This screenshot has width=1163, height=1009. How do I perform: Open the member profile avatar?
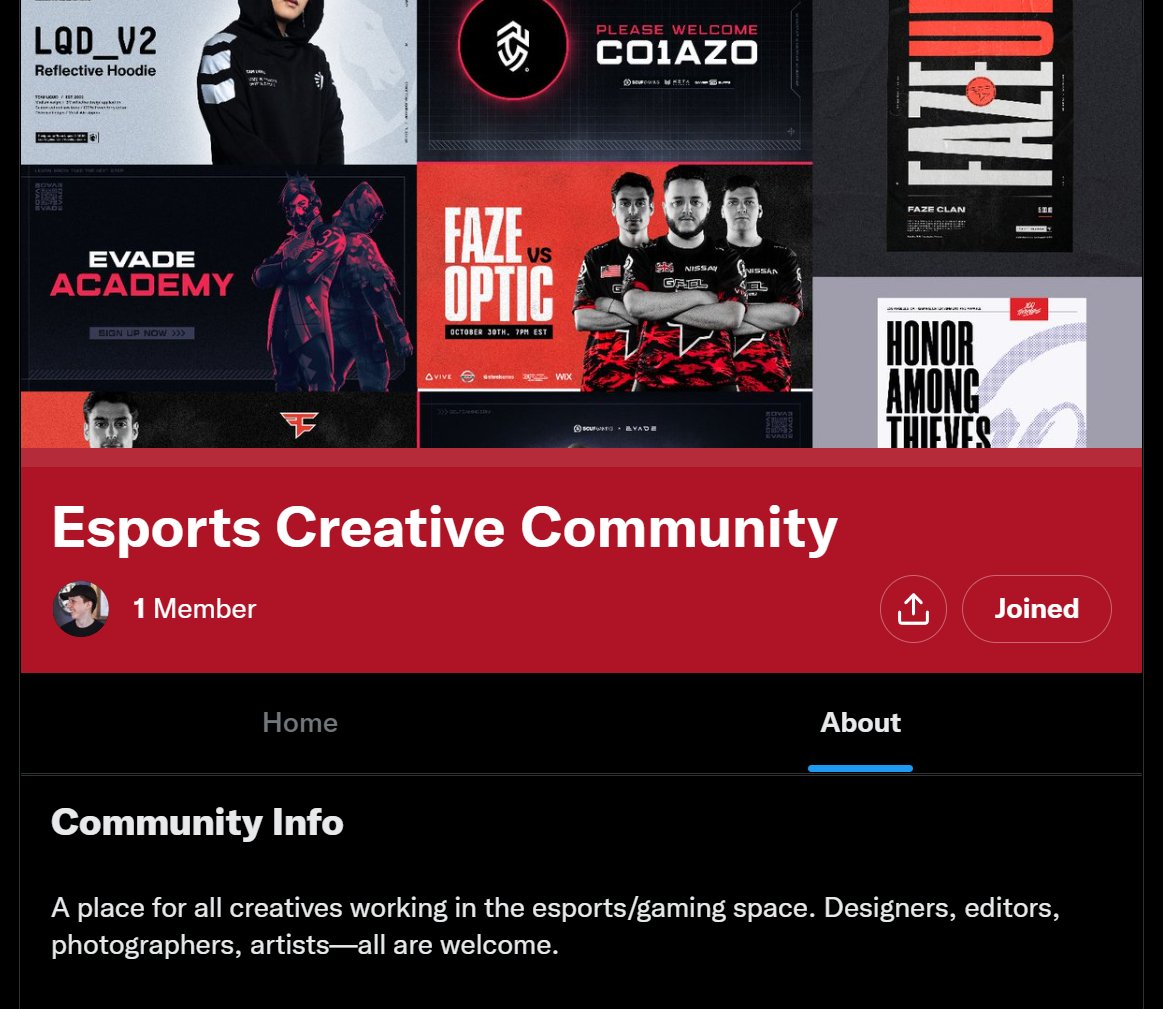coord(81,609)
